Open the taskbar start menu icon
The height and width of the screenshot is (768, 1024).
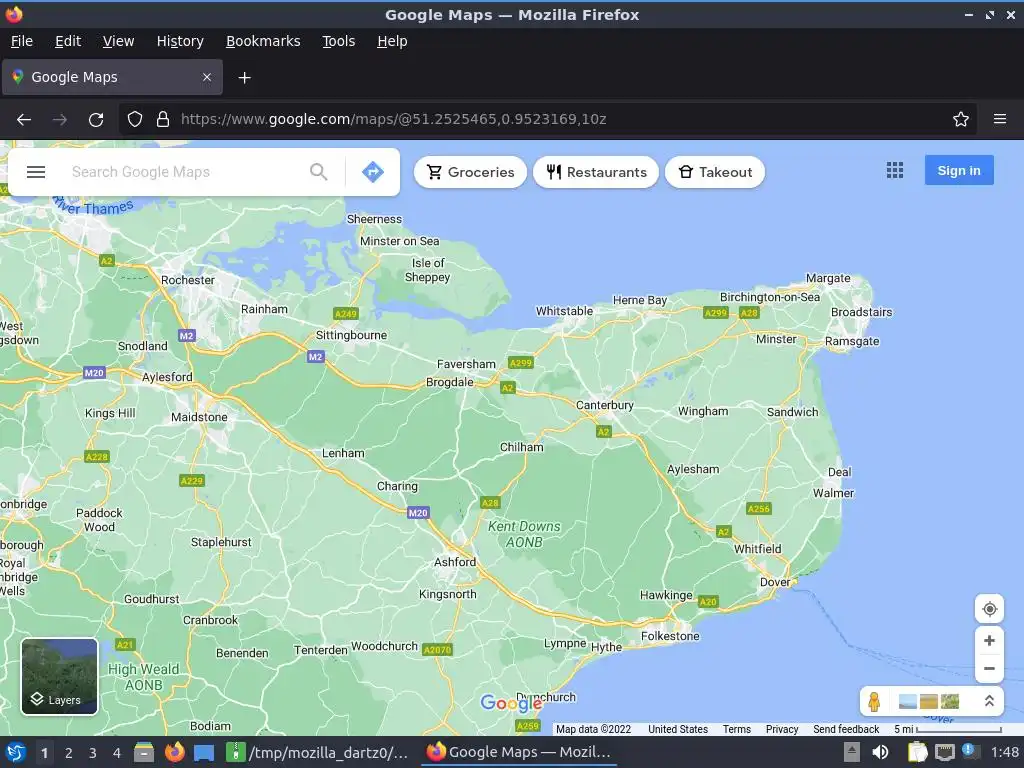point(15,753)
